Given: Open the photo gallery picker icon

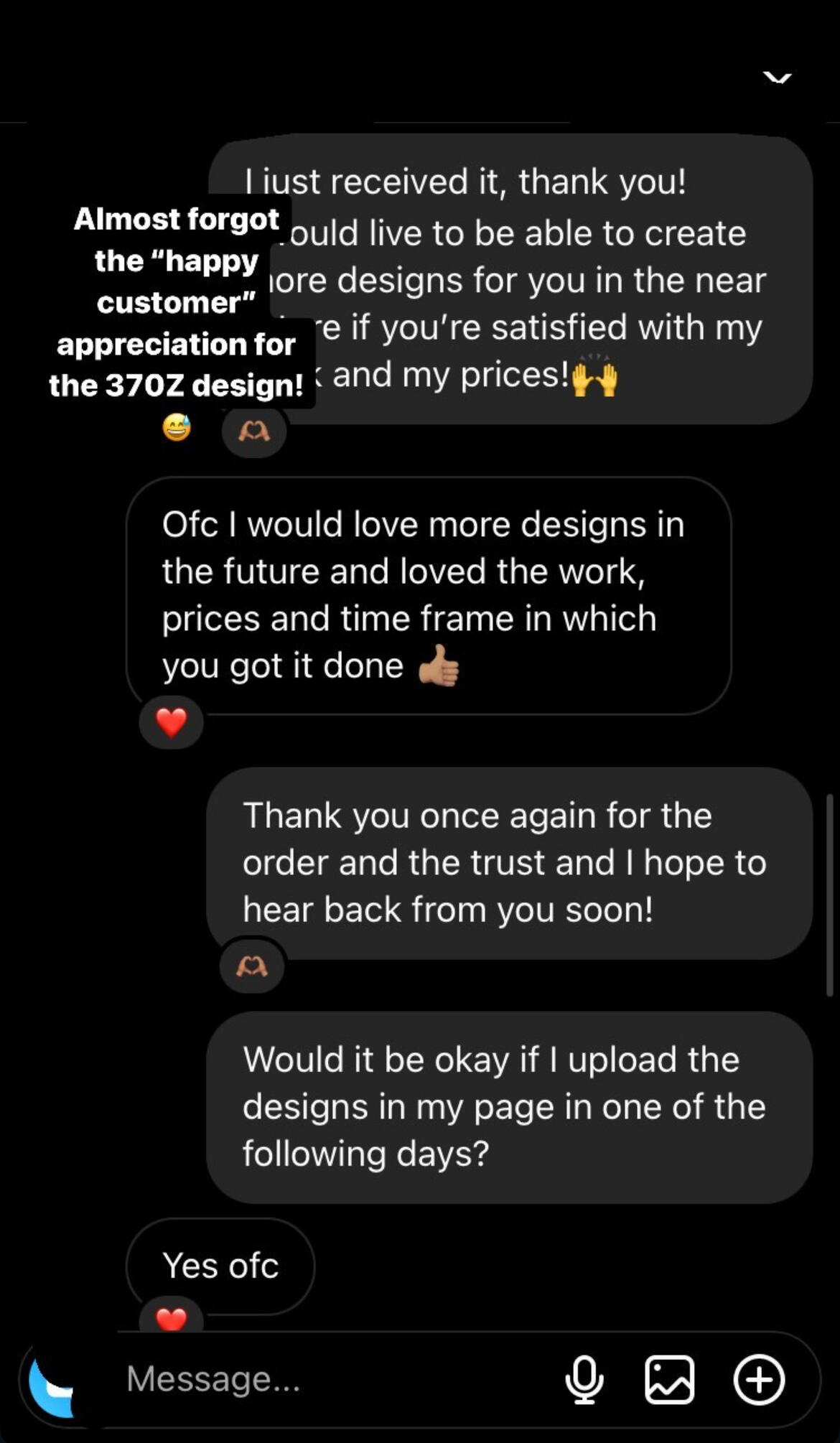Looking at the screenshot, I should click(669, 1379).
